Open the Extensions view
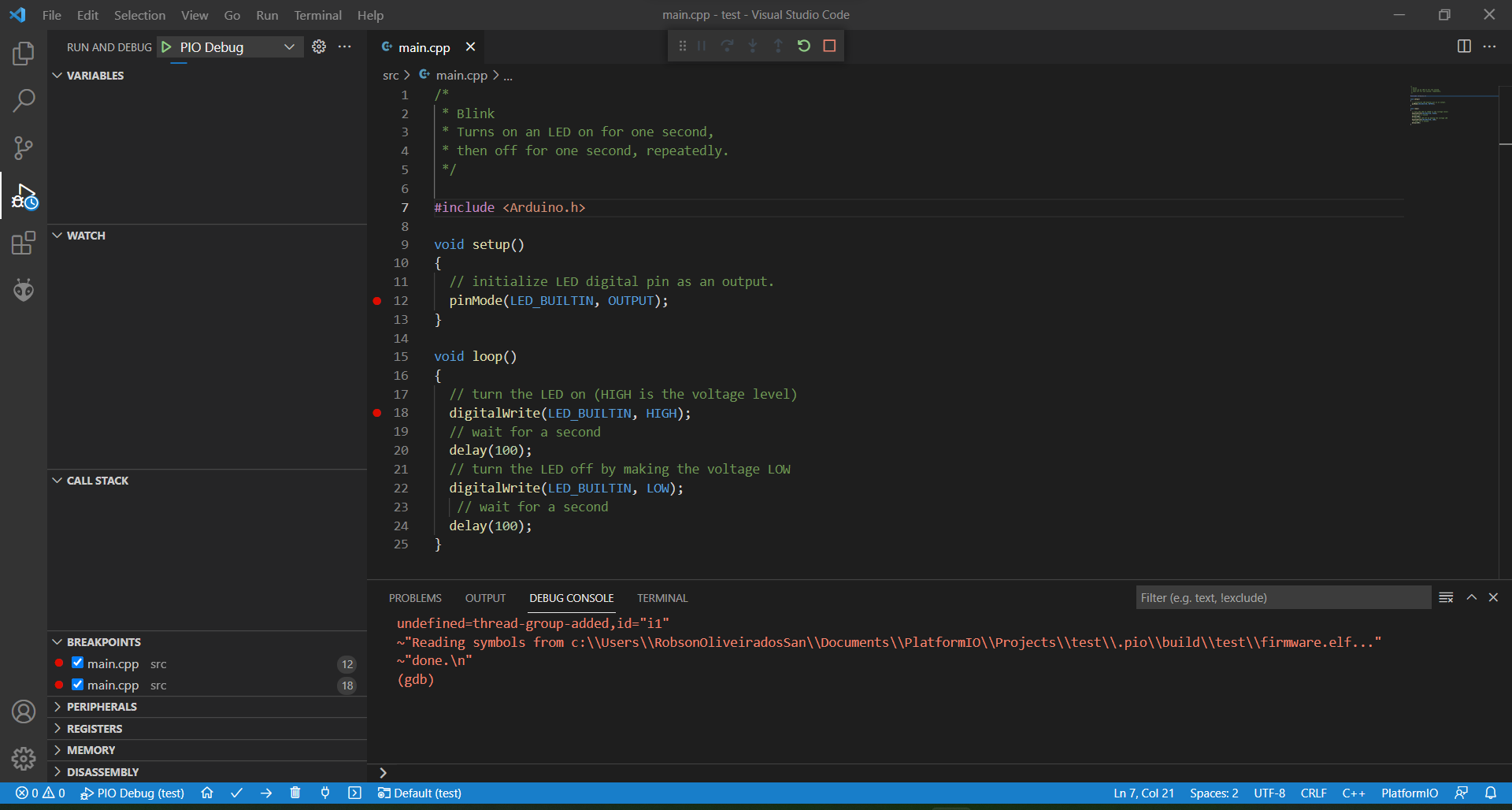Screen dimensions: 1512x810 point(24,243)
